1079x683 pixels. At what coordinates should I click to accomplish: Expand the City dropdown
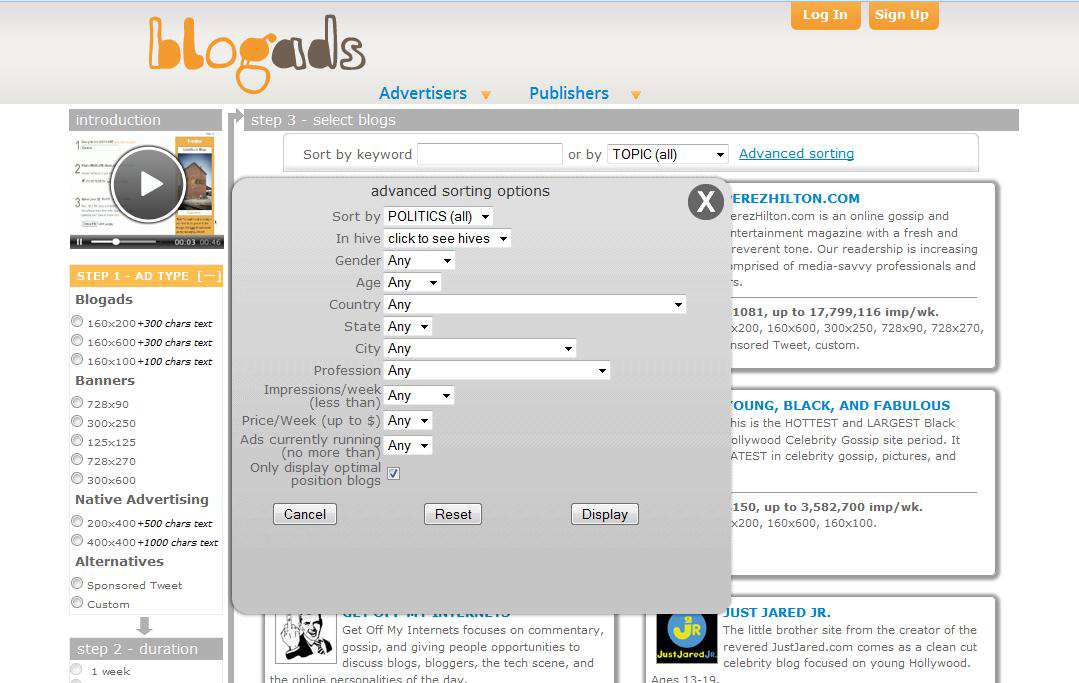click(x=480, y=349)
